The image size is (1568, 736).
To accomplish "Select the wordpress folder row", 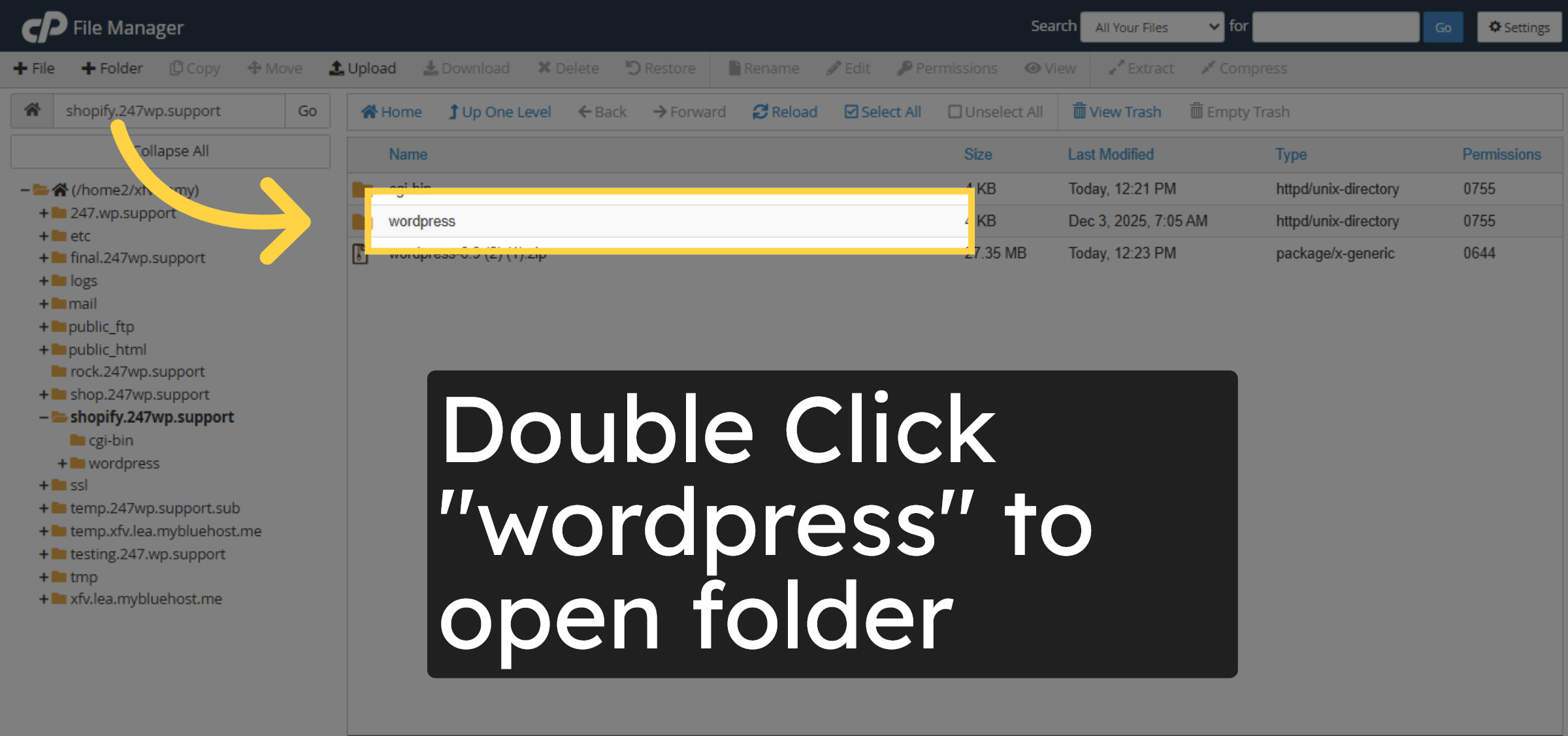I will pyautogui.click(x=423, y=221).
